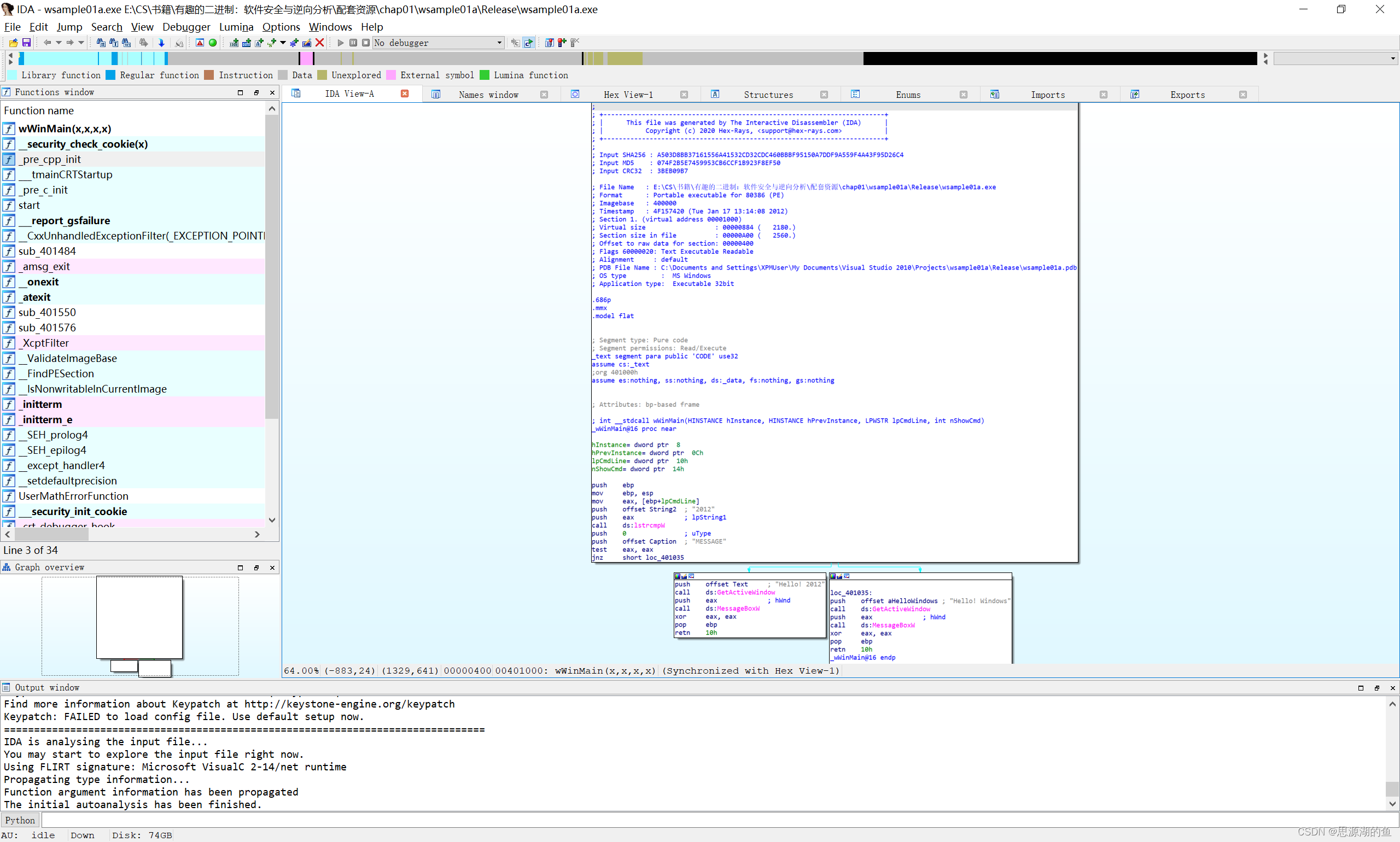Click the Python console language button
The width and height of the screenshot is (1400, 842).
pos(20,820)
